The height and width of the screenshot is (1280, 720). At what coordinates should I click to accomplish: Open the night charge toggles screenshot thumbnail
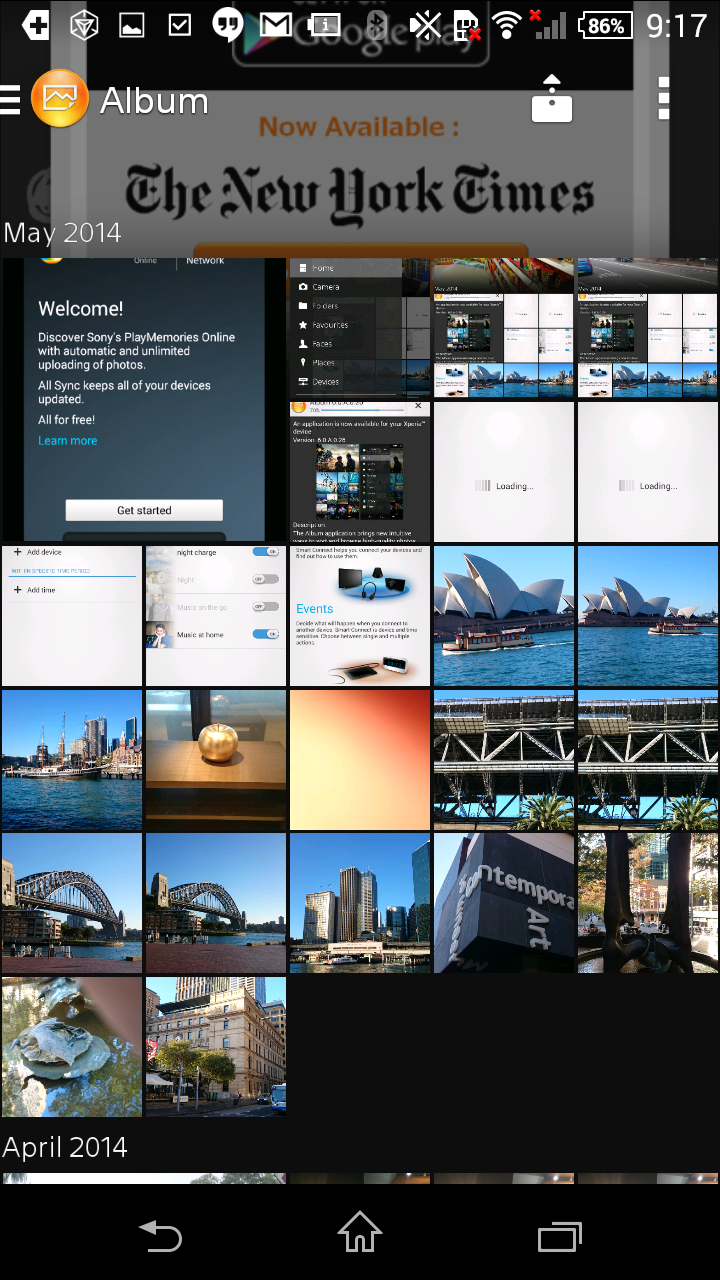pos(216,616)
